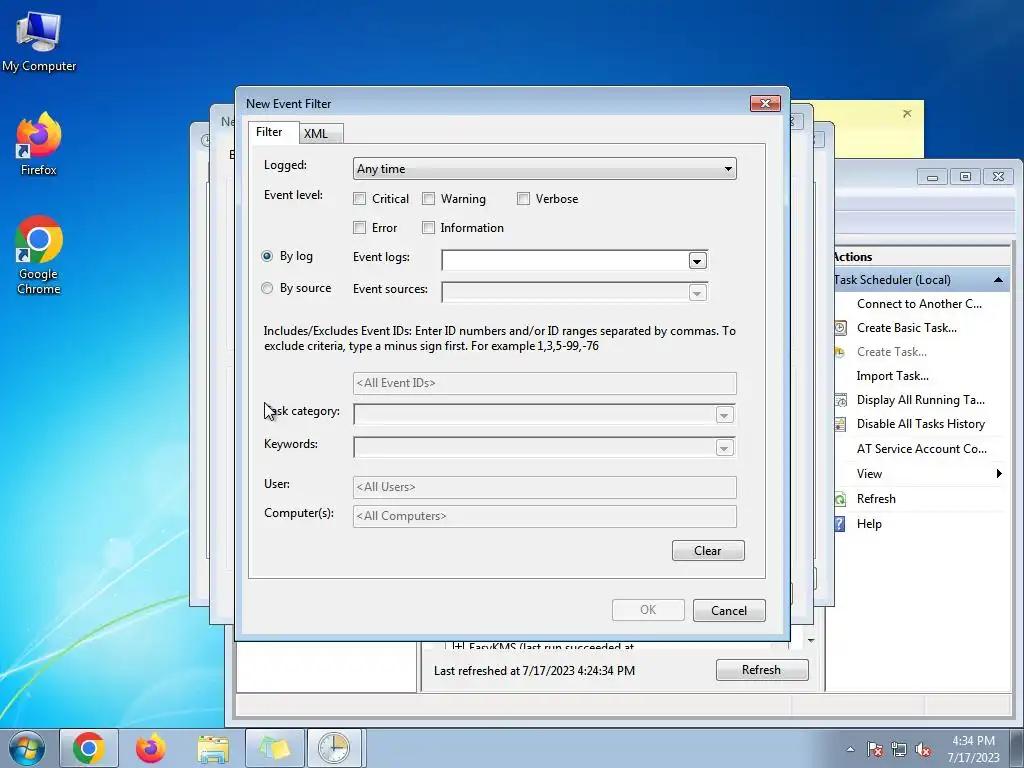Screen dimensions: 1024x768
Task: Show hidden tray icons arrow
Action: tap(850, 749)
